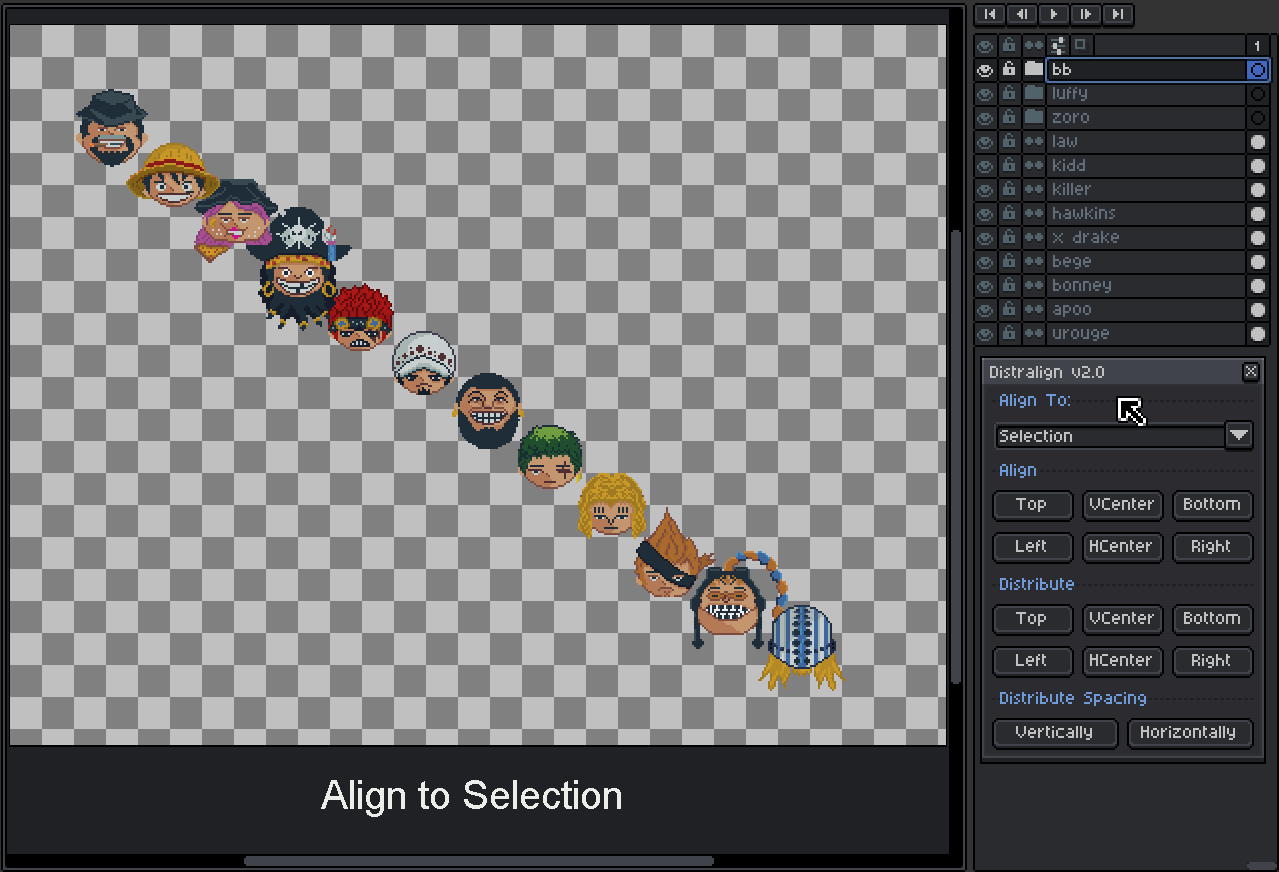The image size is (1279, 872).
Task: Toggle visibility of killer layer
Action: coord(986,190)
